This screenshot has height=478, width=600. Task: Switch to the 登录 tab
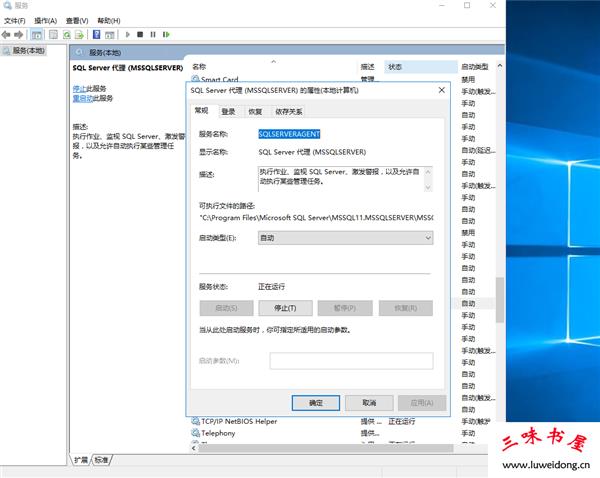[228, 112]
